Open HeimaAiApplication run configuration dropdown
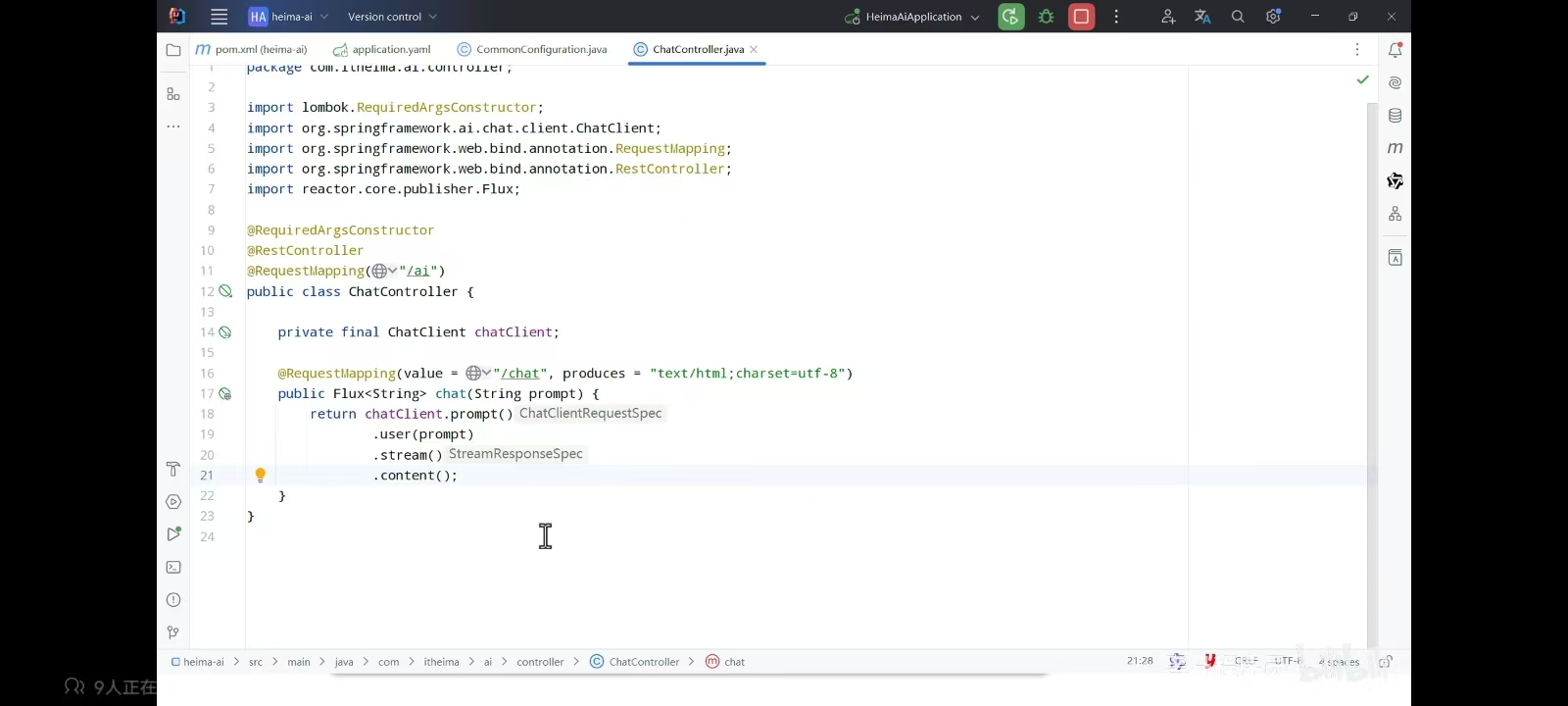This screenshot has width=1568, height=706. tap(912, 17)
